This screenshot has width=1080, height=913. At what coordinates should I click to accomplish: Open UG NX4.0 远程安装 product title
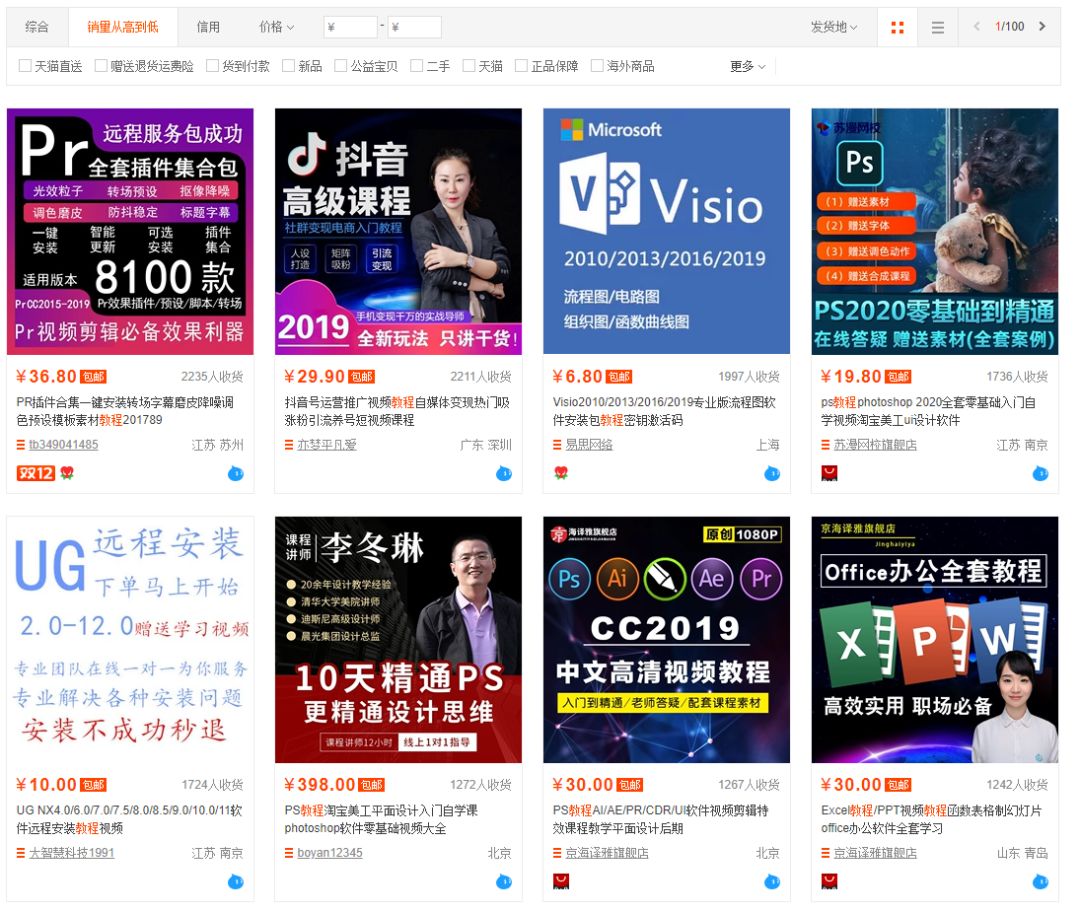pos(129,819)
